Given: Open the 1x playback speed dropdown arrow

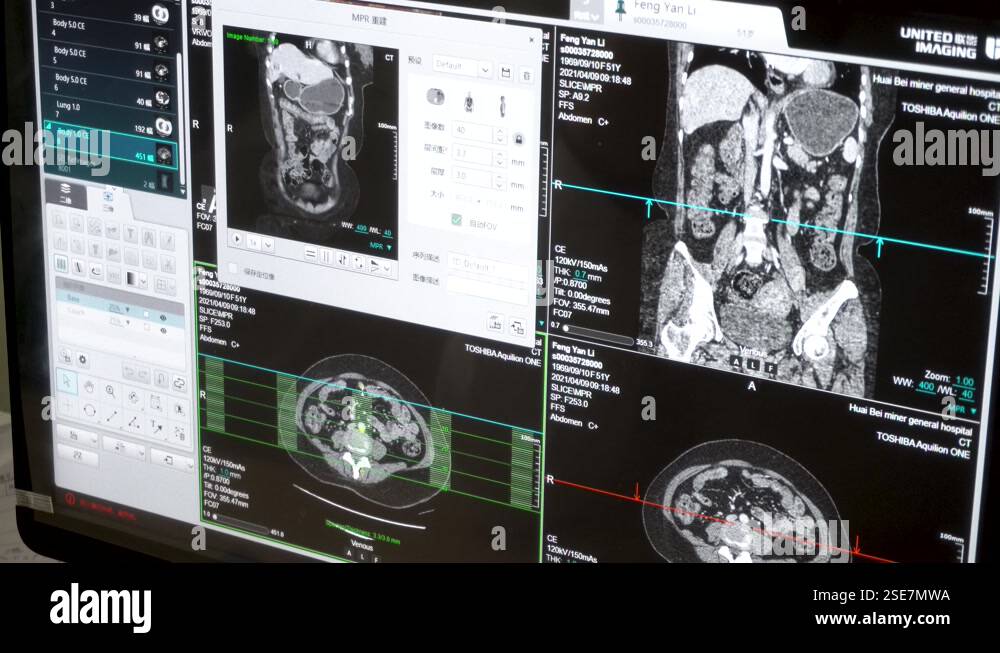Looking at the screenshot, I should [268, 244].
